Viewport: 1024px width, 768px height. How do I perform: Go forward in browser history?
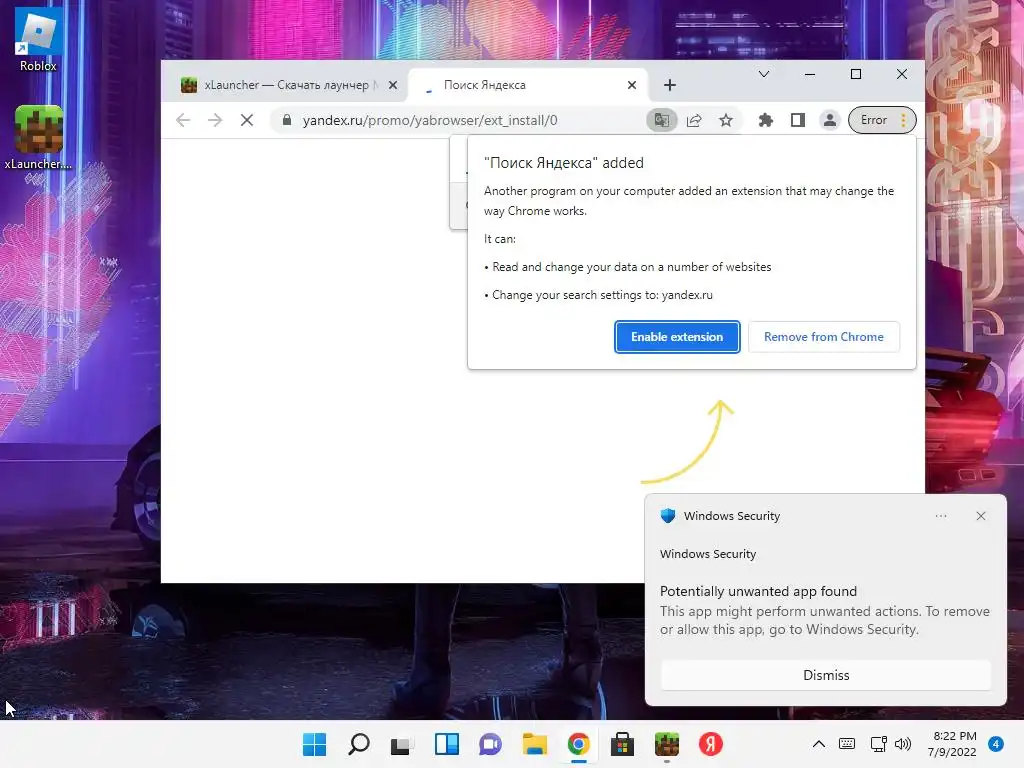pyautogui.click(x=215, y=120)
